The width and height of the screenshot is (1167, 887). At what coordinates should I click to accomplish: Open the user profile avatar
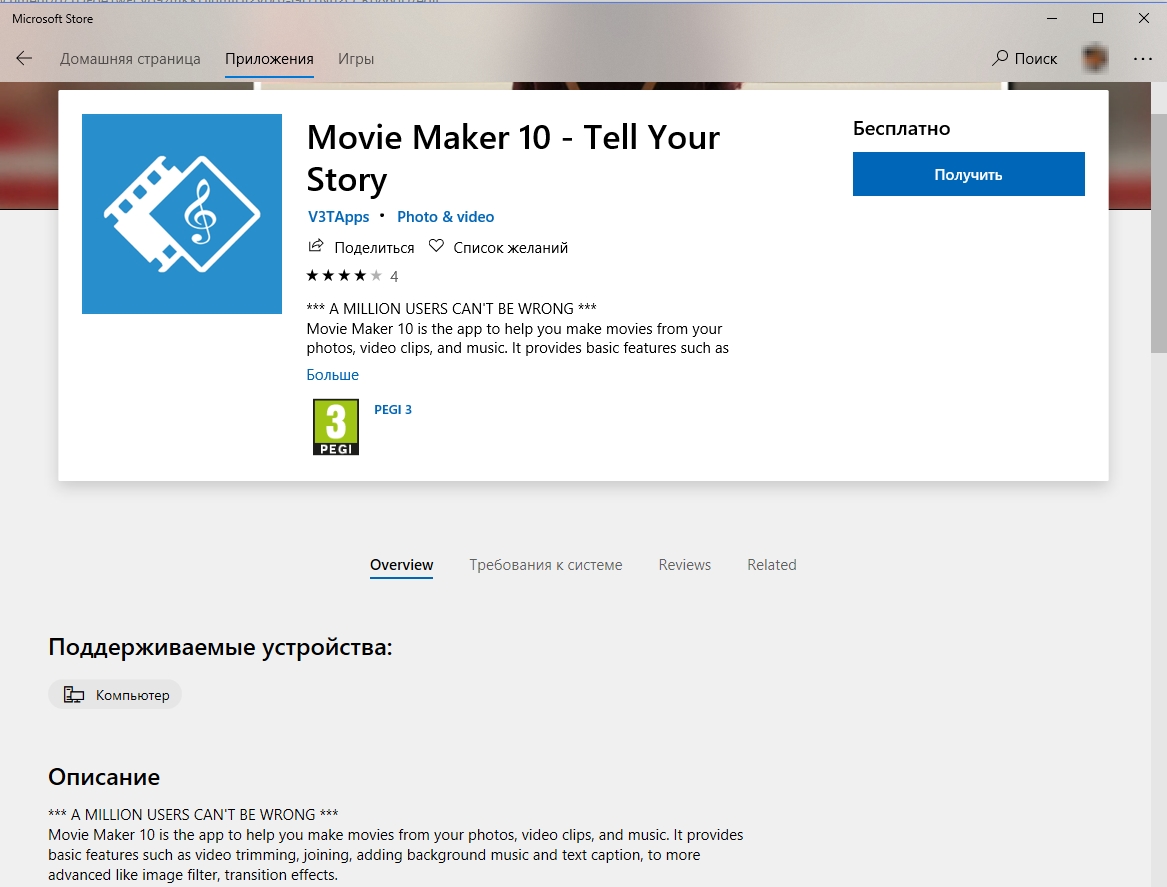(1095, 58)
